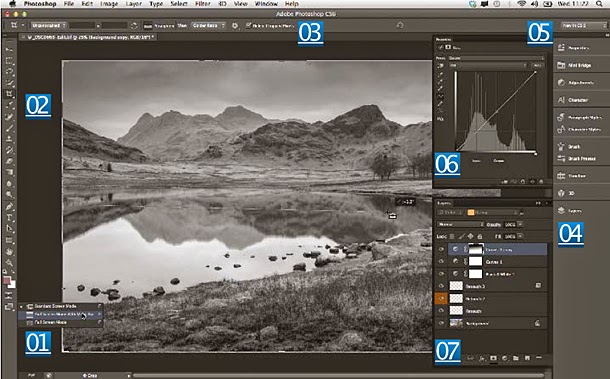Viewport: 610px width, 379px height.
Task: Select the Clone Stamp tool
Action: 9,139
